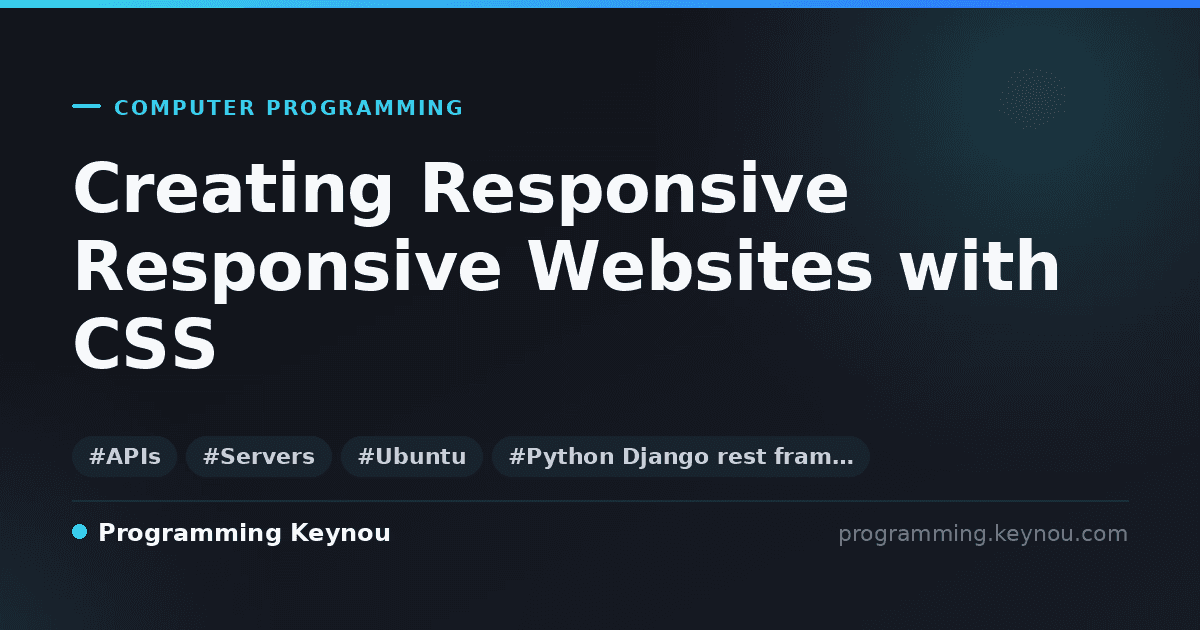Open the programming.keynou.com link

click(x=983, y=534)
